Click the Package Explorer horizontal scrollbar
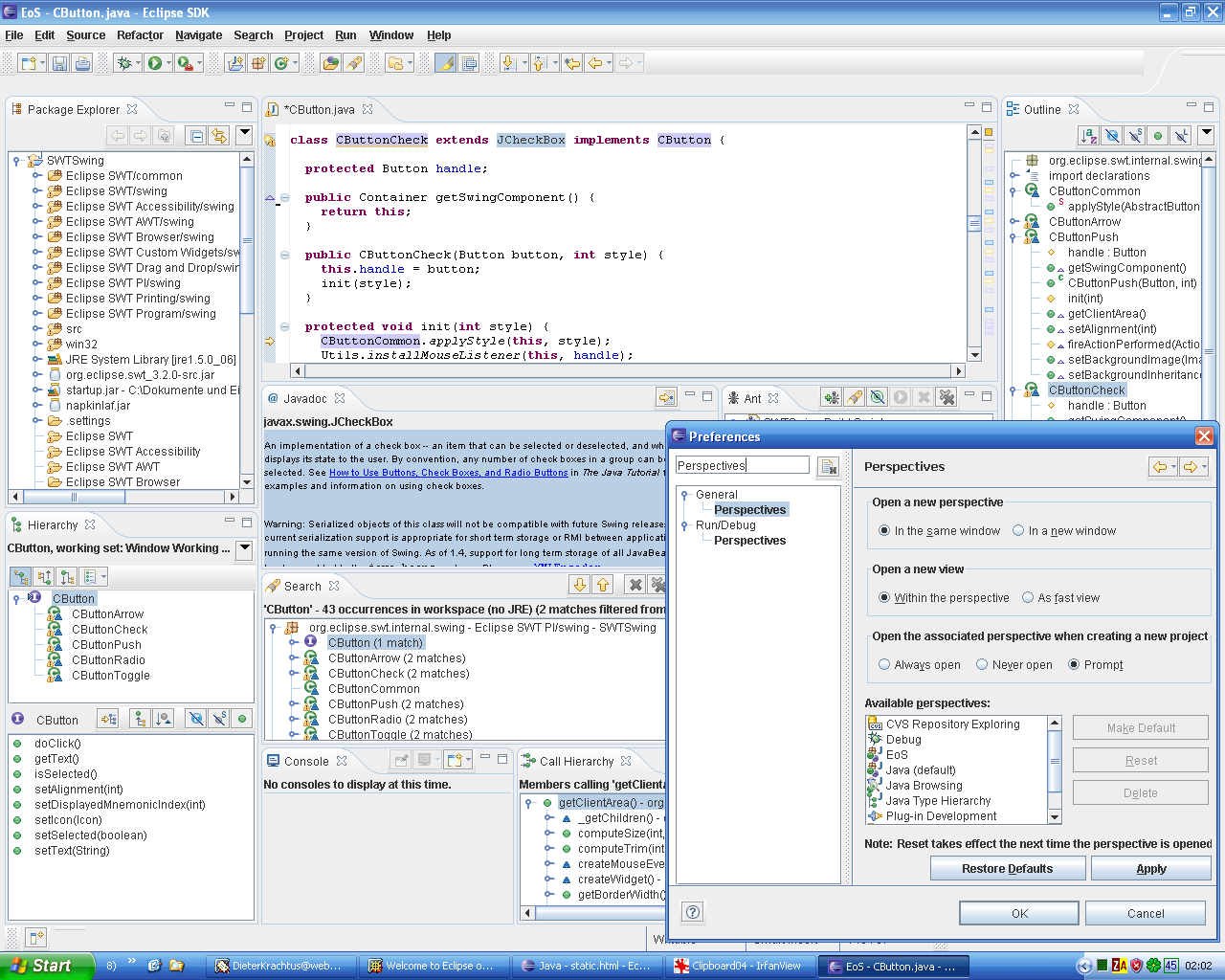1225x980 pixels. pos(124,497)
